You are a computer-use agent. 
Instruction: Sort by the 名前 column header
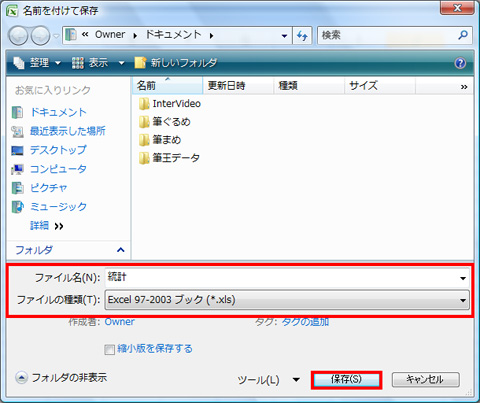point(168,86)
